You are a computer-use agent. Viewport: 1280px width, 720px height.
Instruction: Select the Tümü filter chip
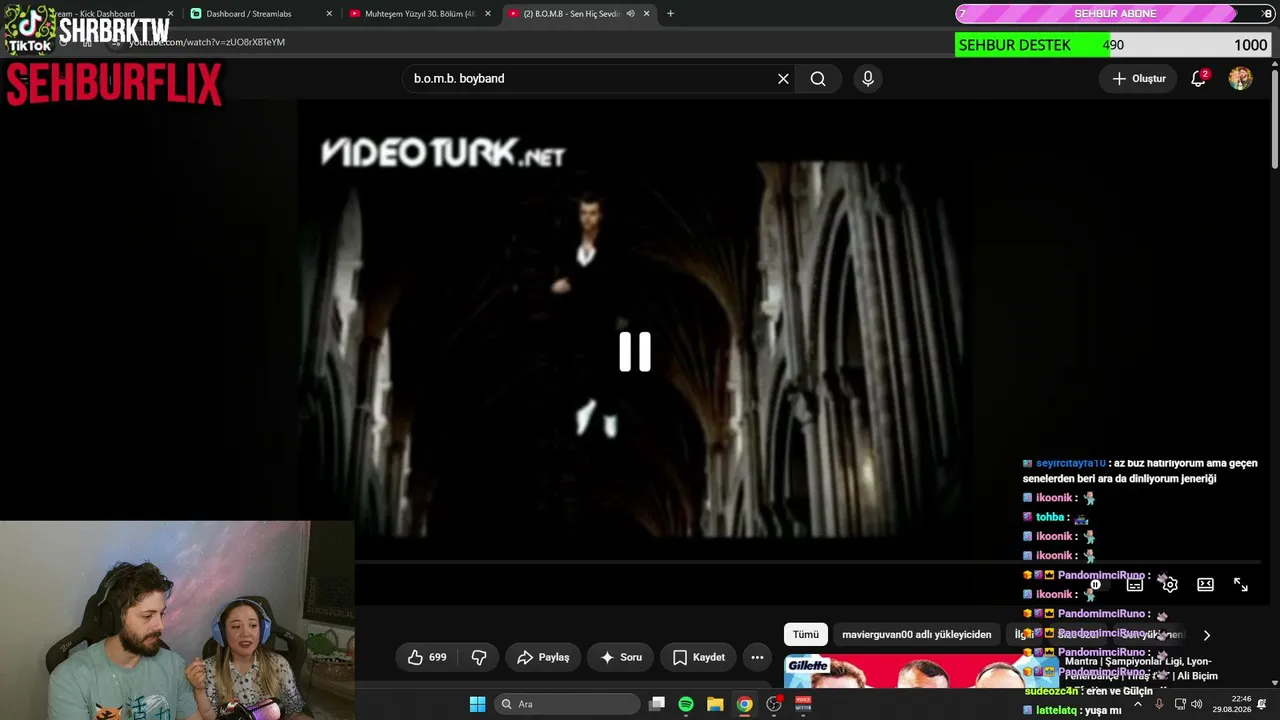[806, 635]
